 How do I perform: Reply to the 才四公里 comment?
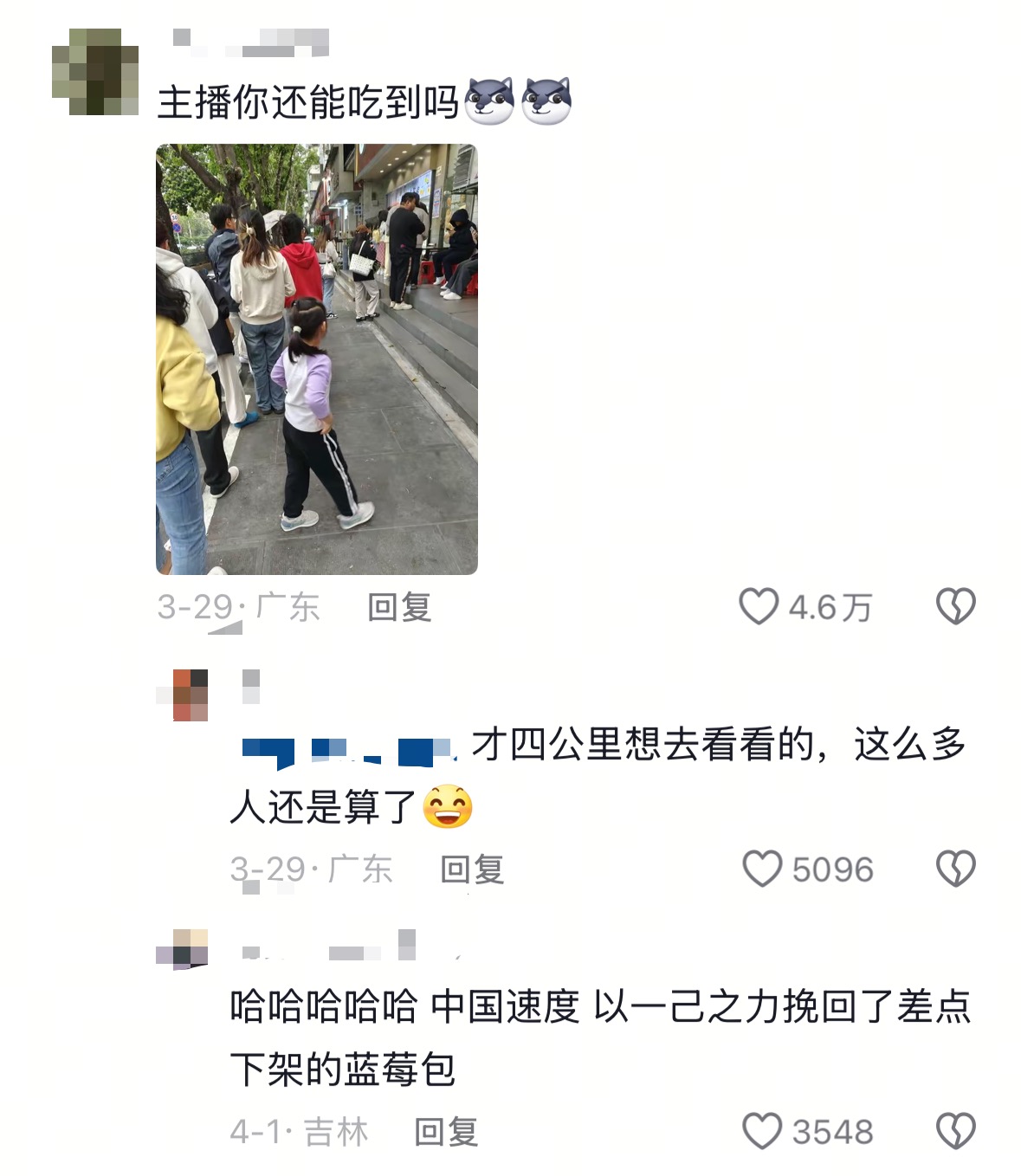(472, 869)
